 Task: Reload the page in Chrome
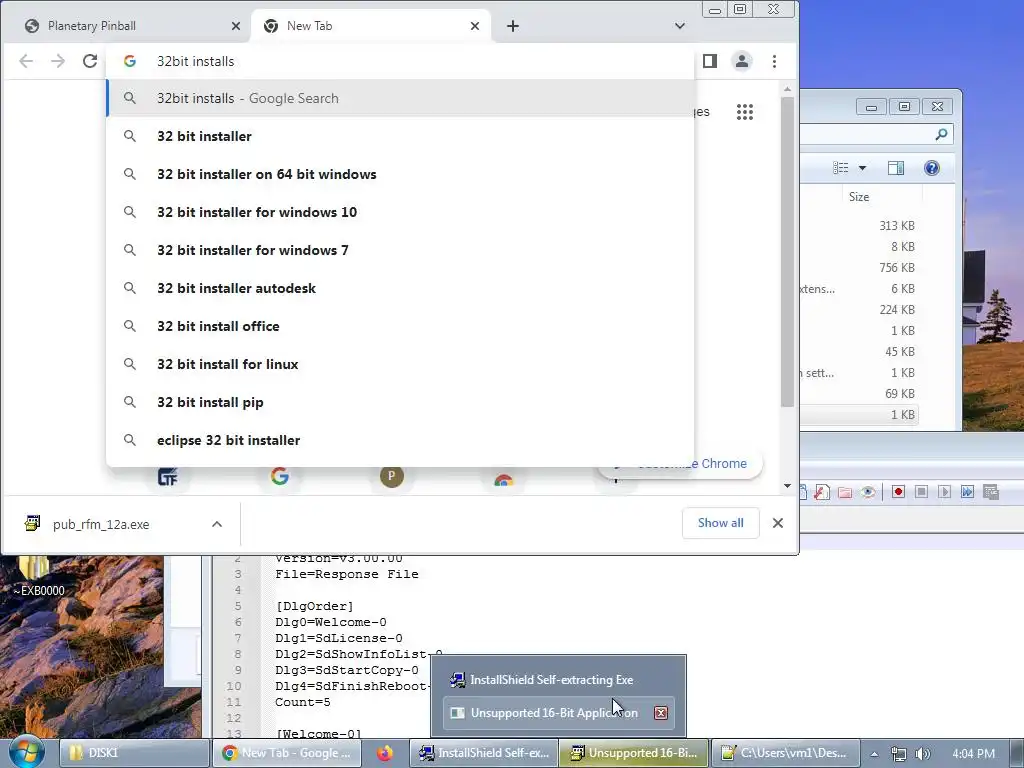90,61
